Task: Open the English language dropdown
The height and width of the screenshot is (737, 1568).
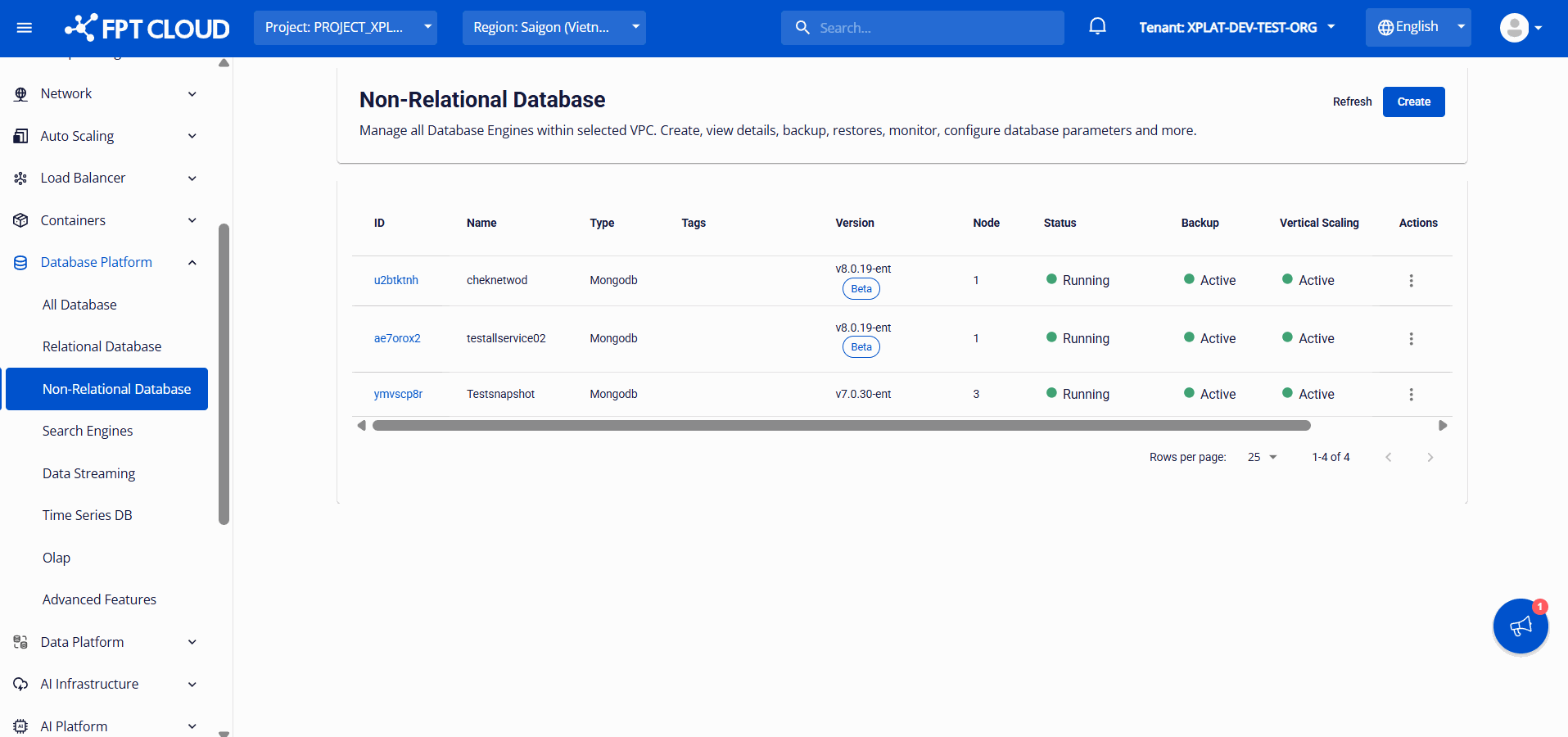Action: [1418, 28]
